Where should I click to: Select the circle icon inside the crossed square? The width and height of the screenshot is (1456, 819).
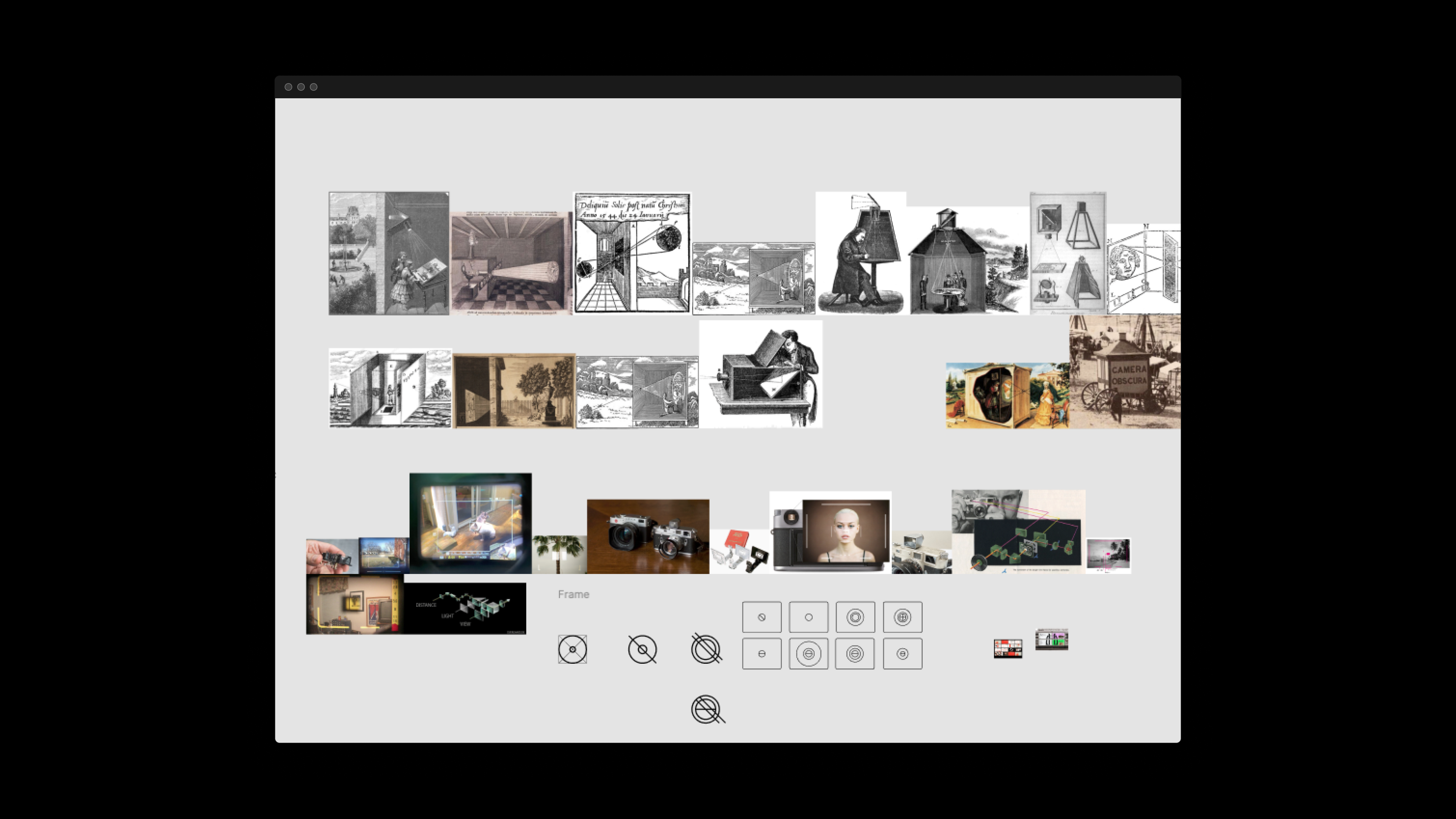(572, 649)
